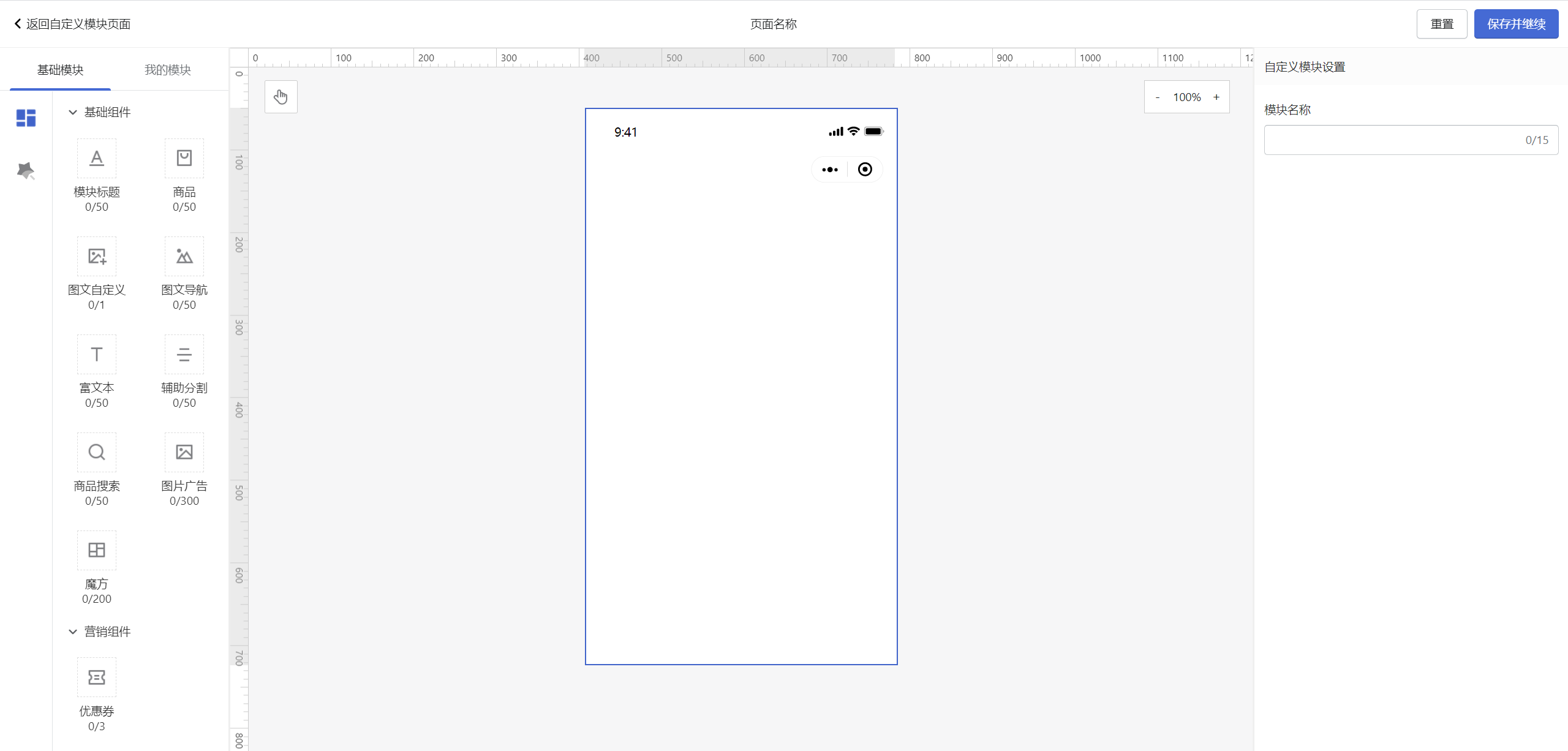This screenshot has width=1568, height=751.
Task: Toggle the hand pan tool
Action: tap(281, 97)
